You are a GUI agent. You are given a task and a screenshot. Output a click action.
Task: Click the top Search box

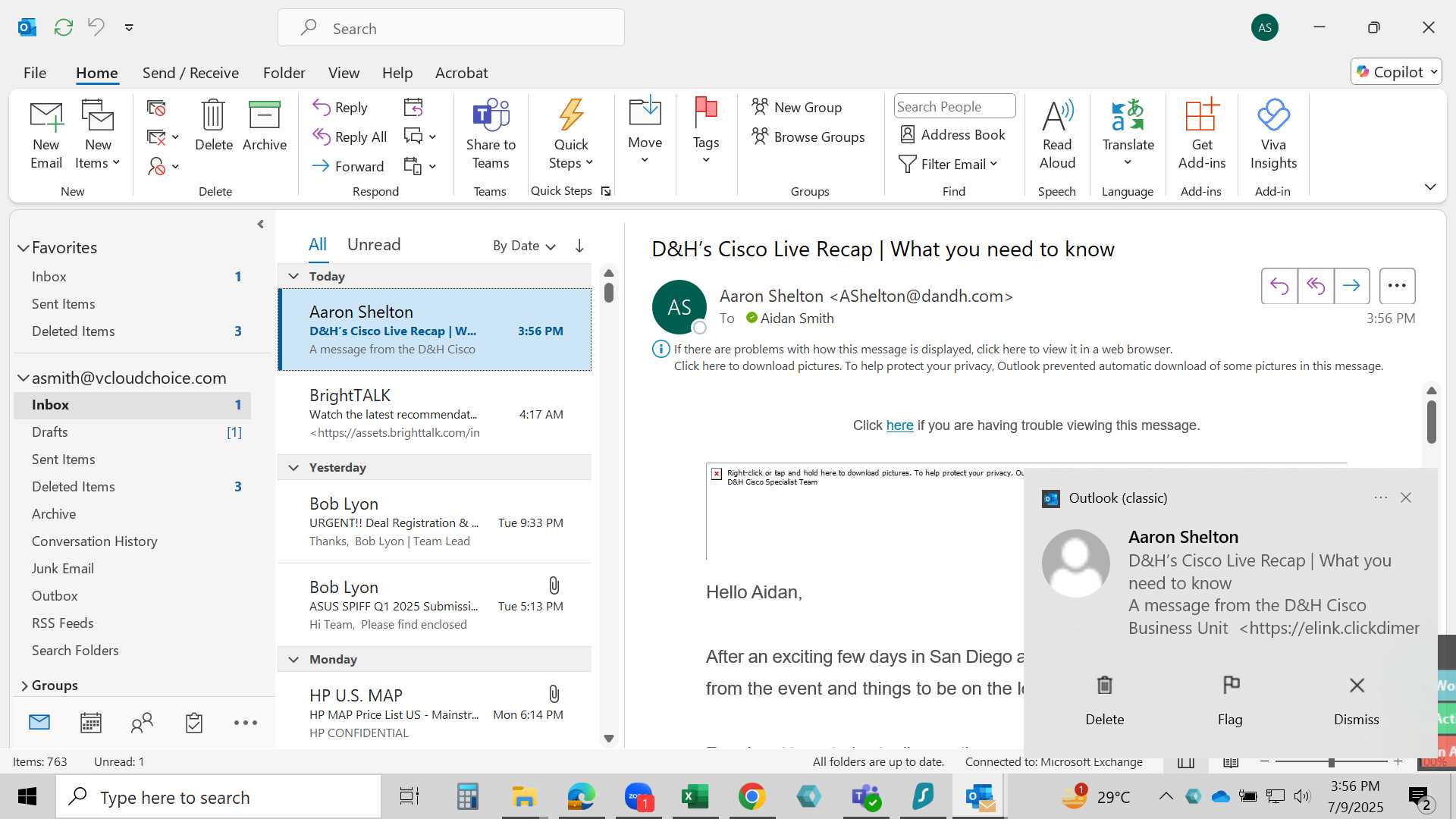coord(451,28)
